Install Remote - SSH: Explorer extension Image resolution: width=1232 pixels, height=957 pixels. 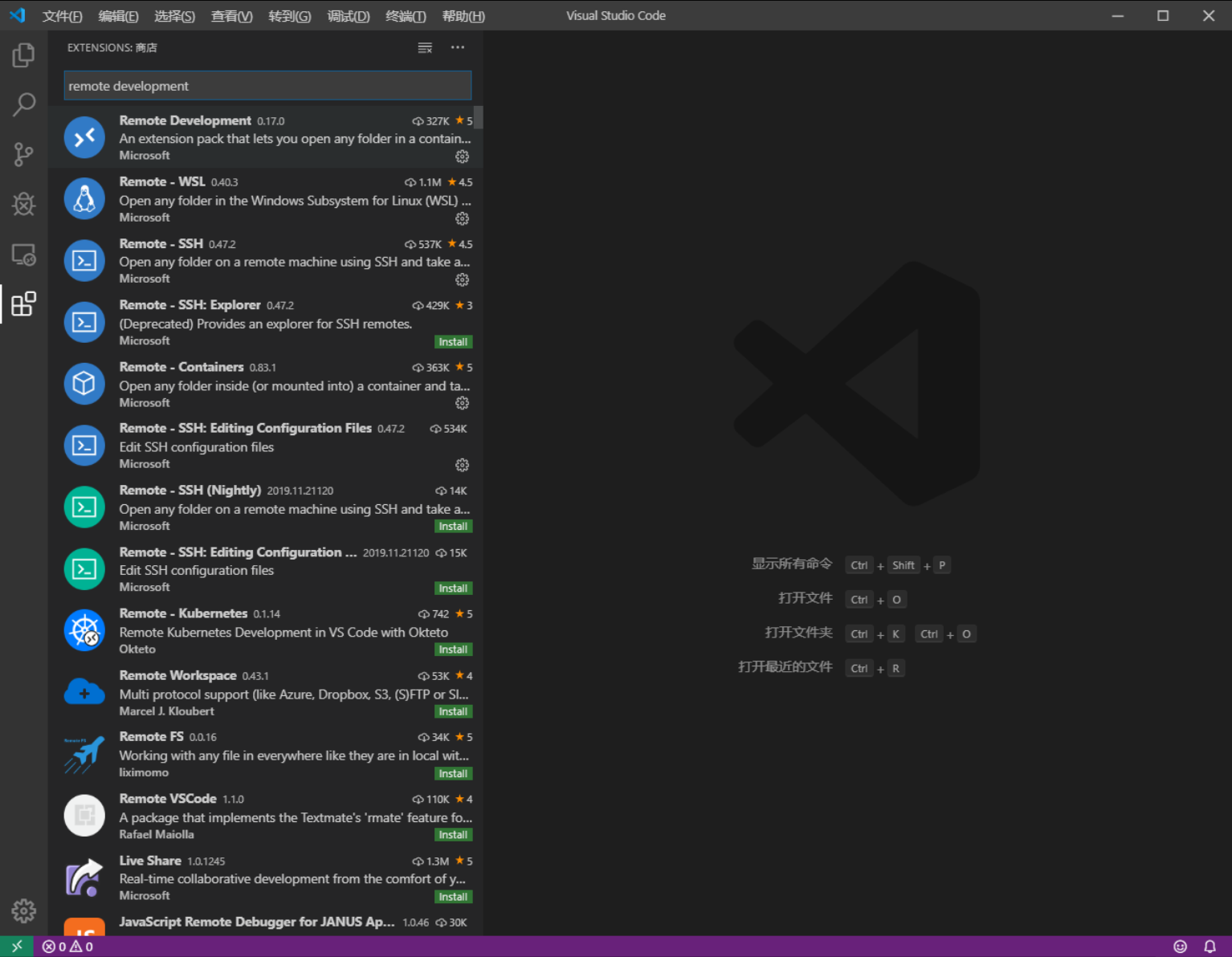pos(453,342)
